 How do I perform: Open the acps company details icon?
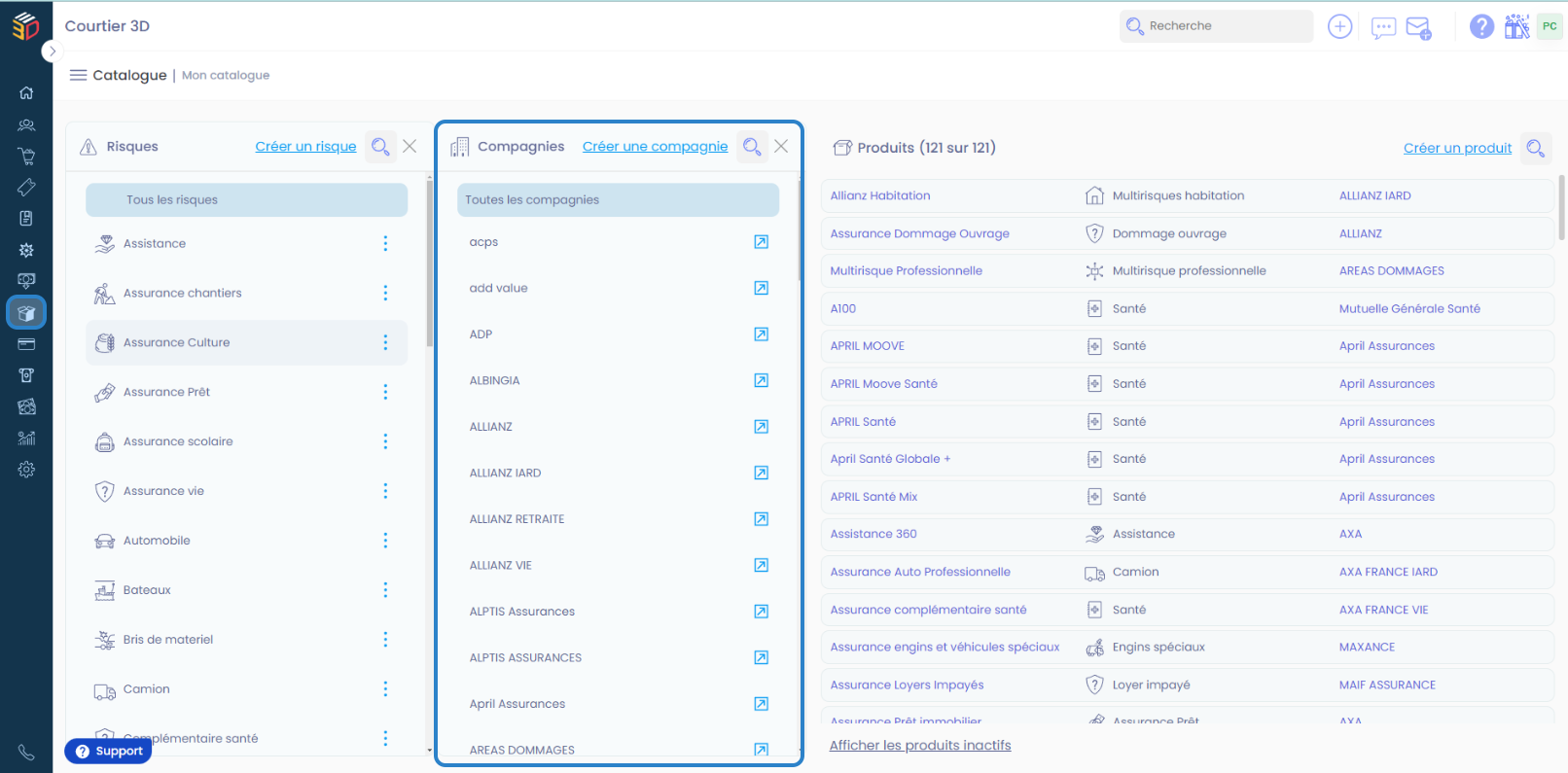[x=762, y=242]
